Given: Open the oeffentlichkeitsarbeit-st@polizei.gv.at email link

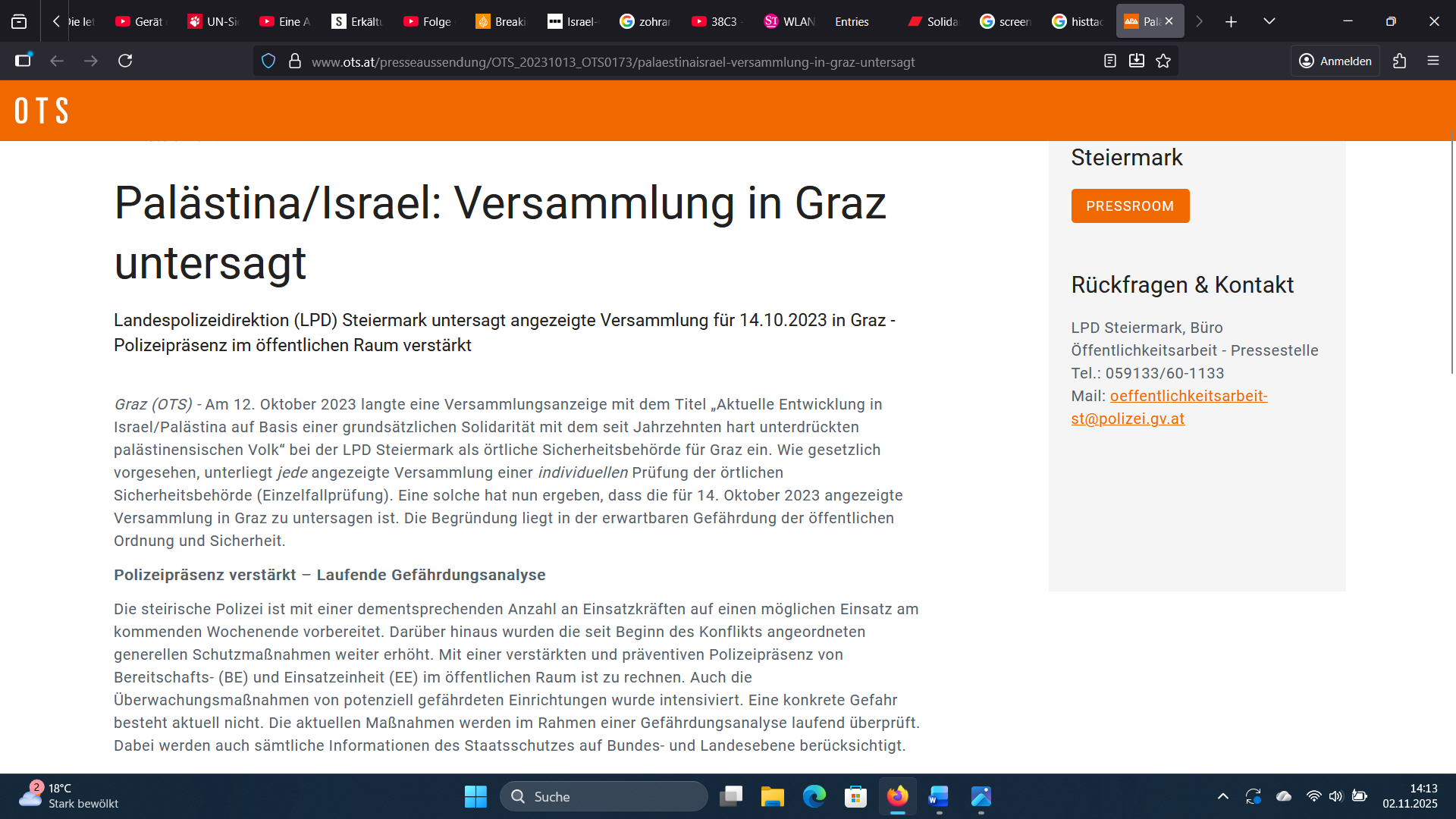Looking at the screenshot, I should pos(1188,396).
